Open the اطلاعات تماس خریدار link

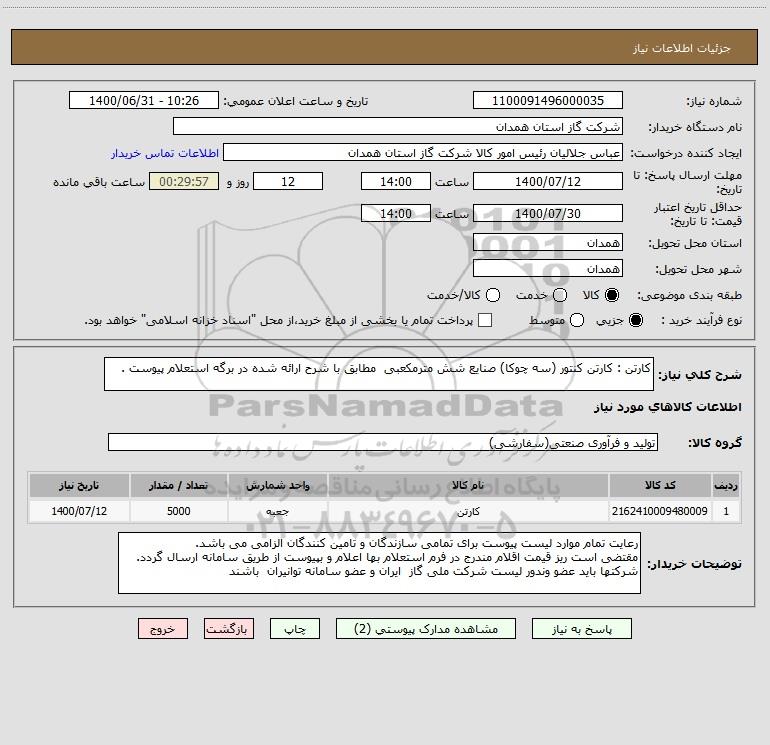click(165, 153)
